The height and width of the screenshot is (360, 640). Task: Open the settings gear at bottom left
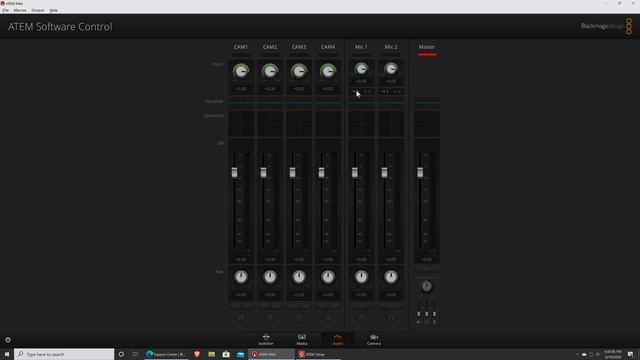coord(8,340)
